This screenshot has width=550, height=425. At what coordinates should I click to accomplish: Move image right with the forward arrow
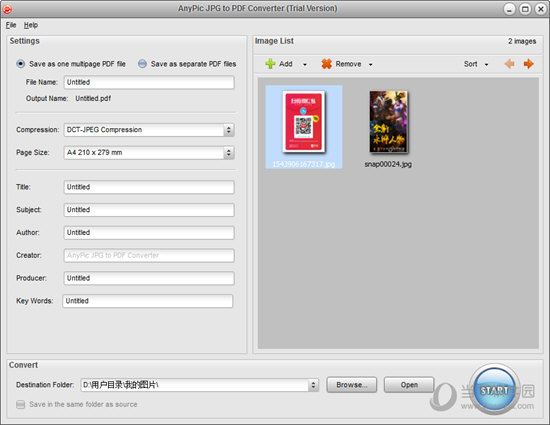tap(528, 64)
